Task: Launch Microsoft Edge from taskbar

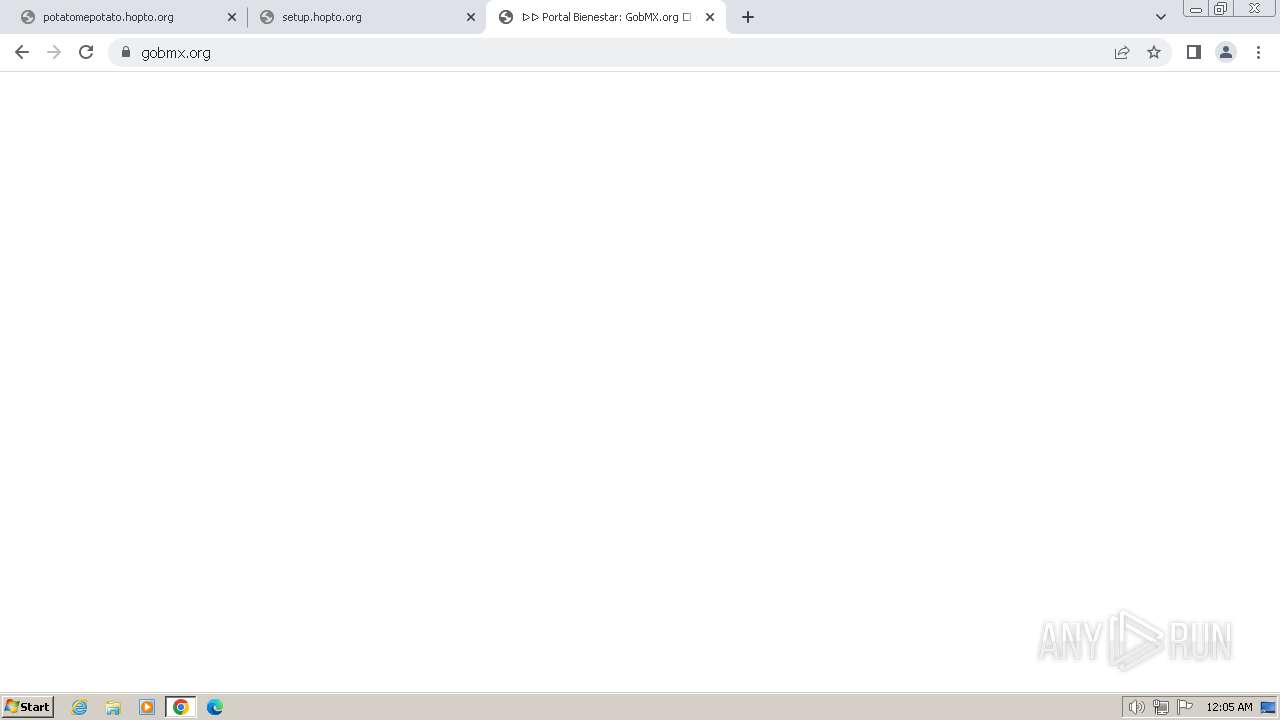Action: [x=215, y=707]
